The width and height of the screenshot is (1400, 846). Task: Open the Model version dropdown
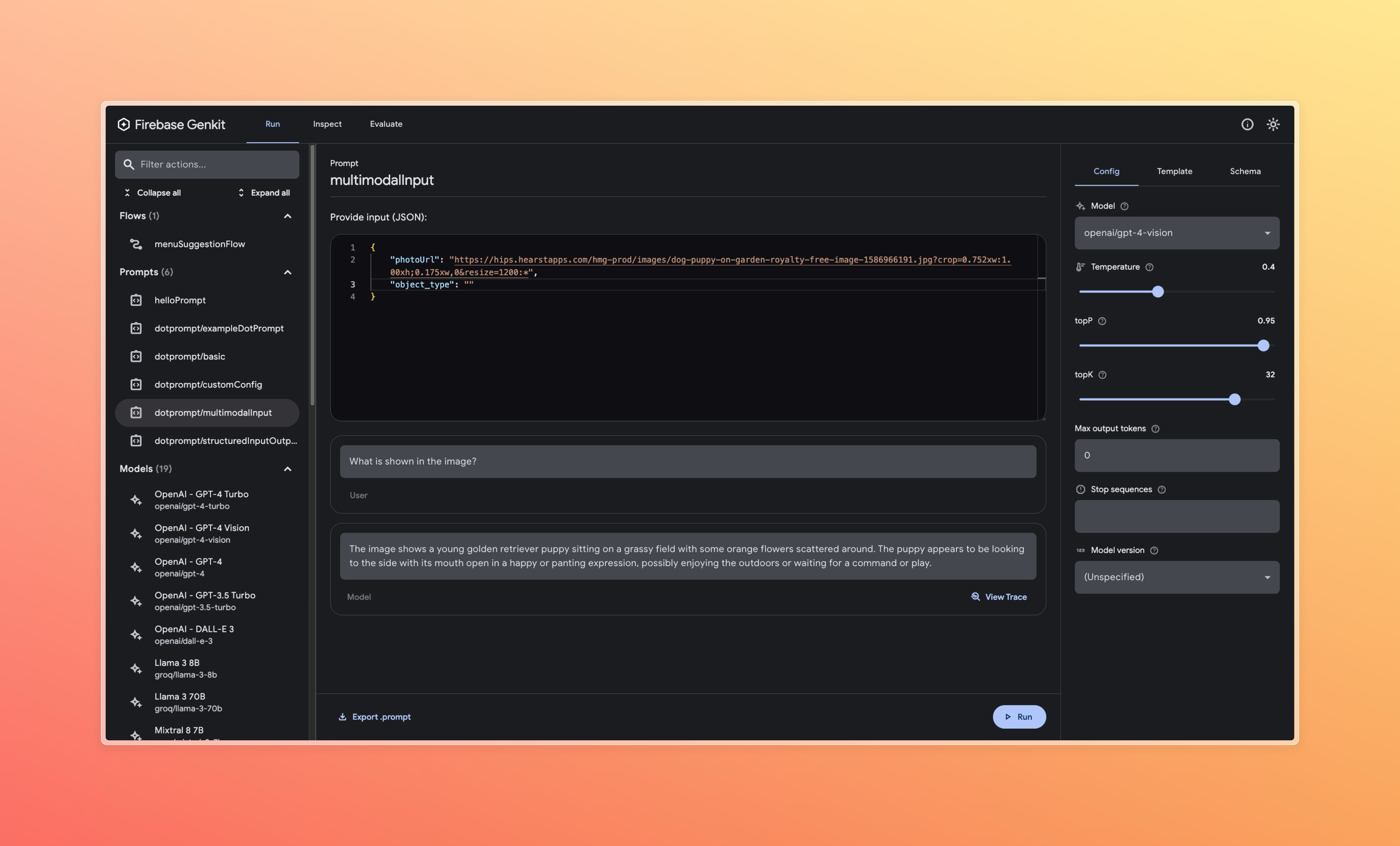pos(1176,577)
